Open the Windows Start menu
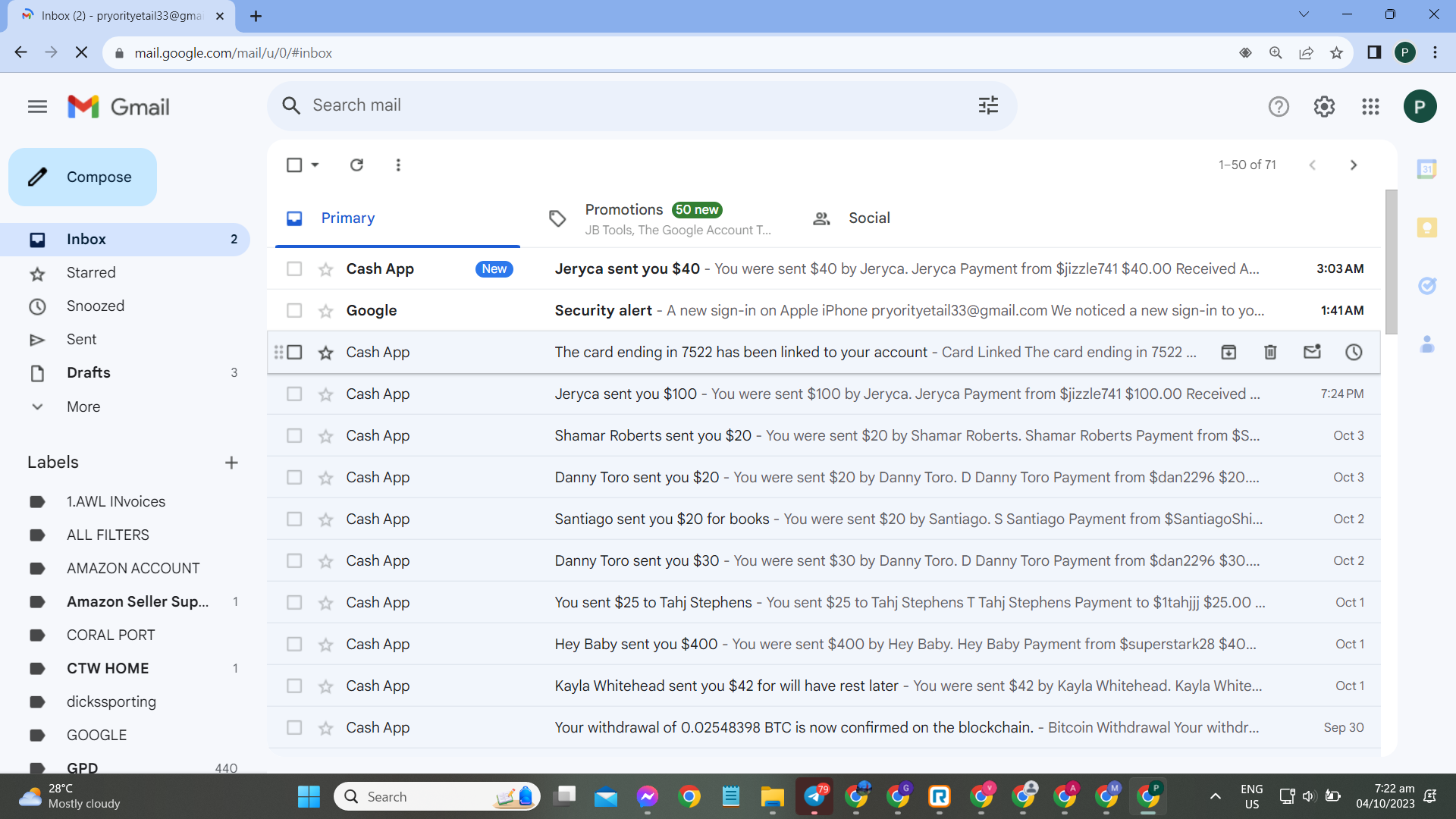Screen dimensions: 1456x819 click(309, 796)
